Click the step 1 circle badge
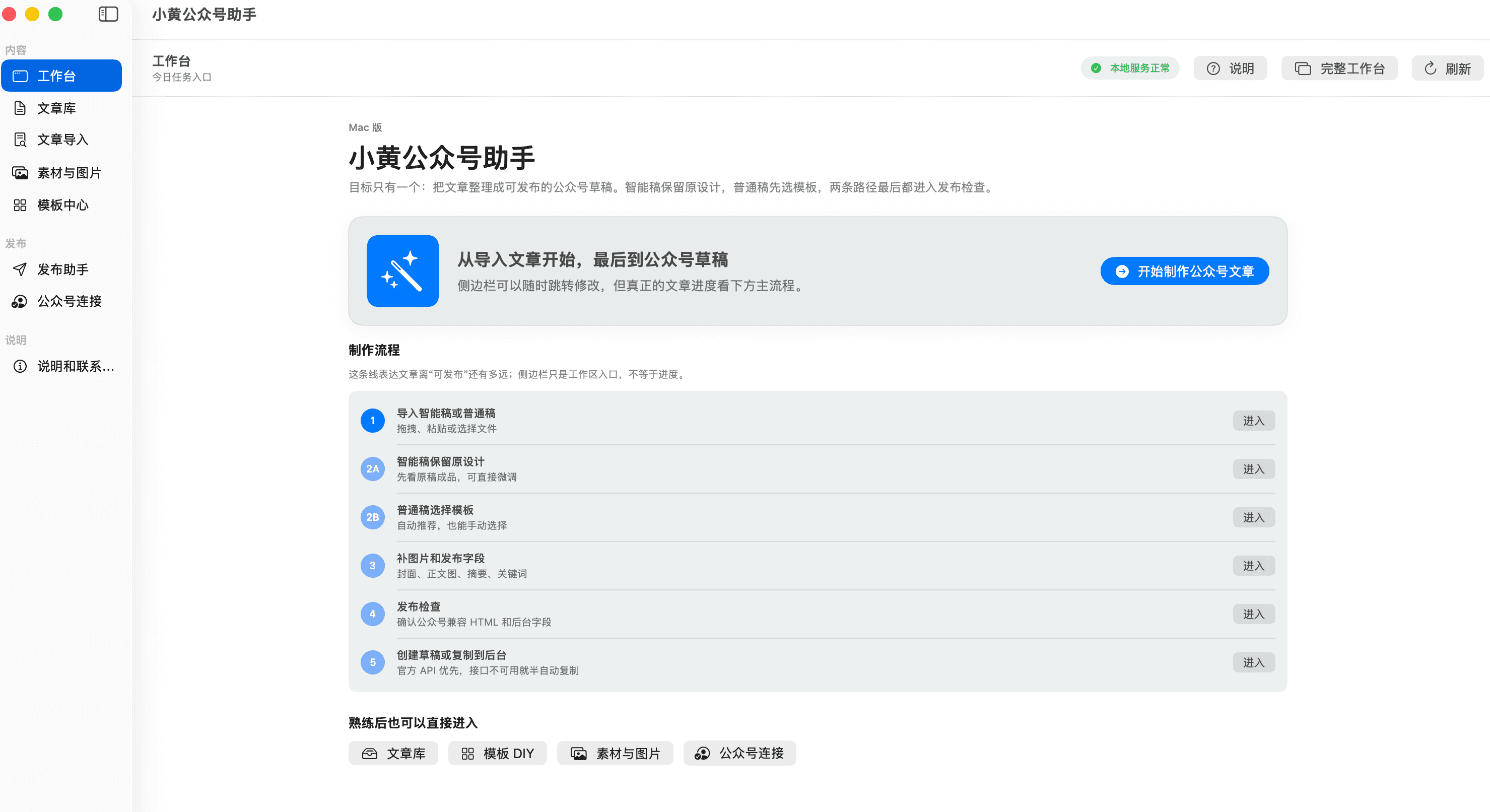Viewport: 1490px width, 812px height. [x=373, y=421]
